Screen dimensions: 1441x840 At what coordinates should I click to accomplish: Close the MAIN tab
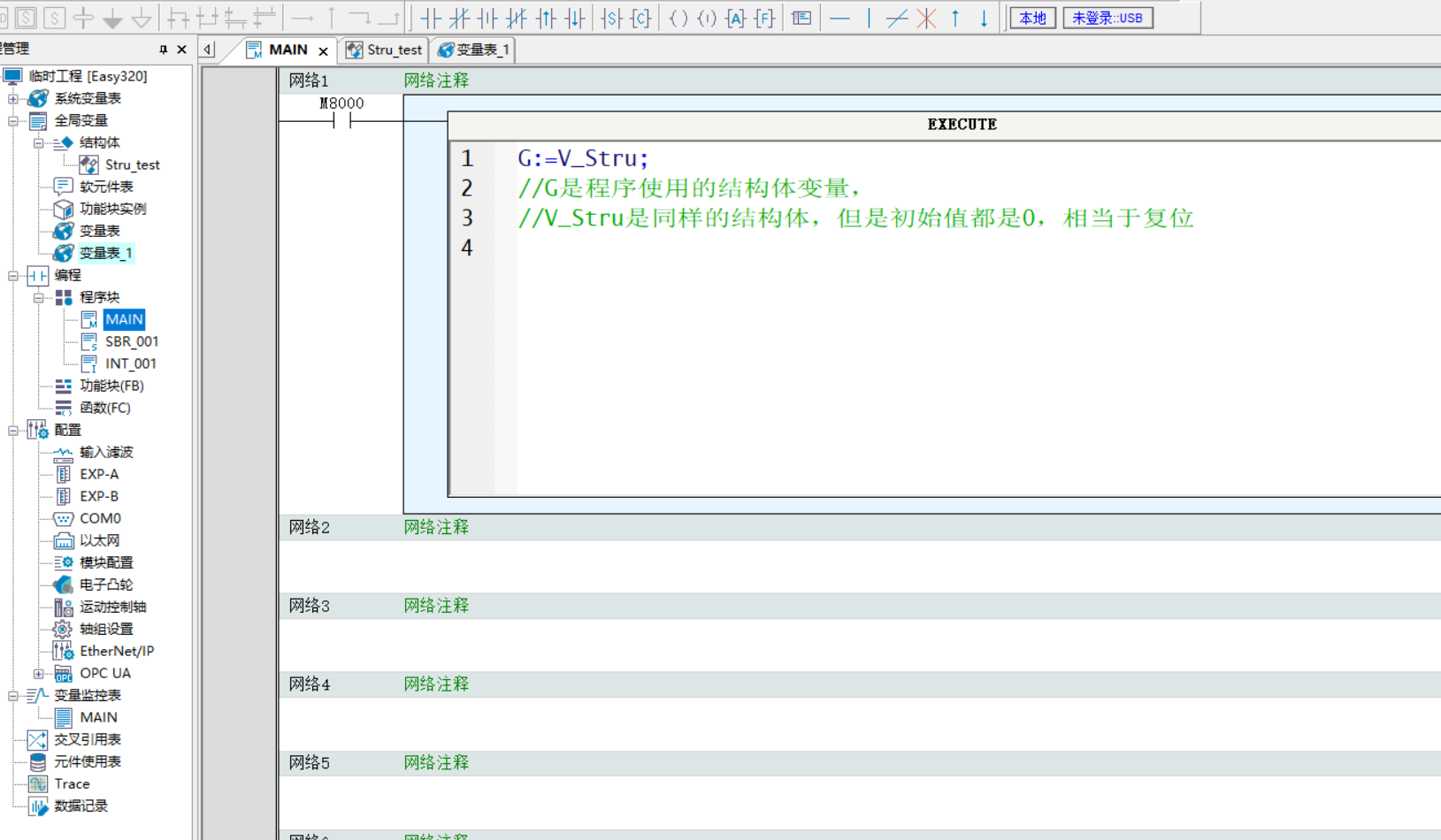point(324,50)
